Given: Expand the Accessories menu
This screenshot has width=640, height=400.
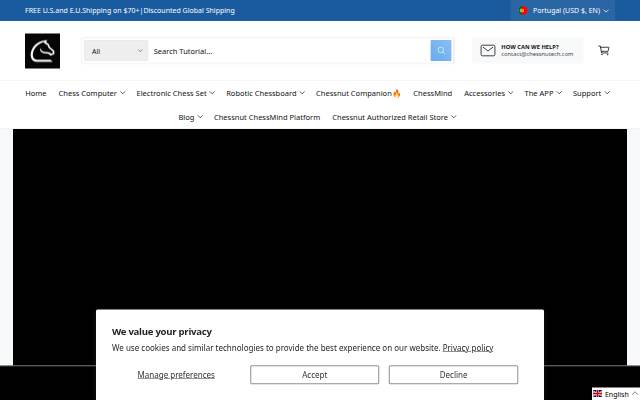Looking at the screenshot, I should click(x=489, y=93).
